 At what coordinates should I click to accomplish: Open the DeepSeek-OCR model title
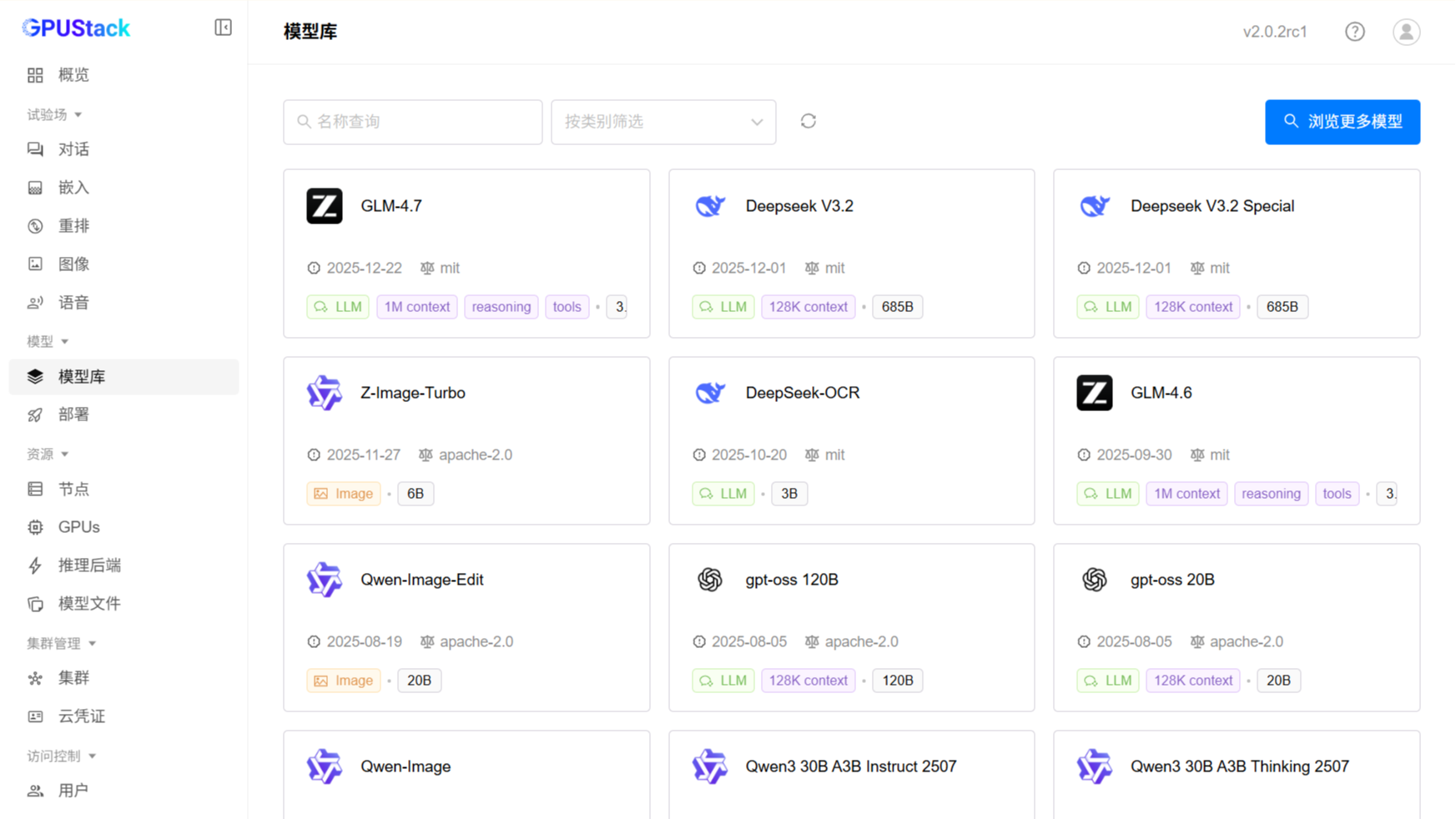803,393
